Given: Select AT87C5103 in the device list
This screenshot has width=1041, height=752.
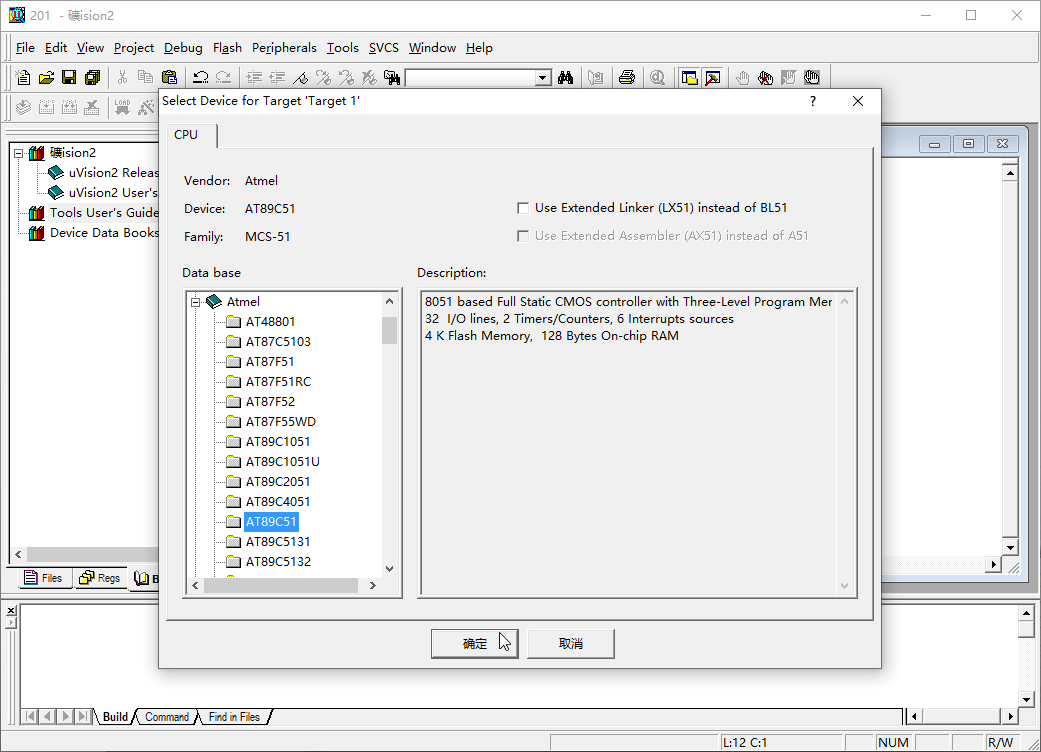Looking at the screenshot, I should pos(278,342).
